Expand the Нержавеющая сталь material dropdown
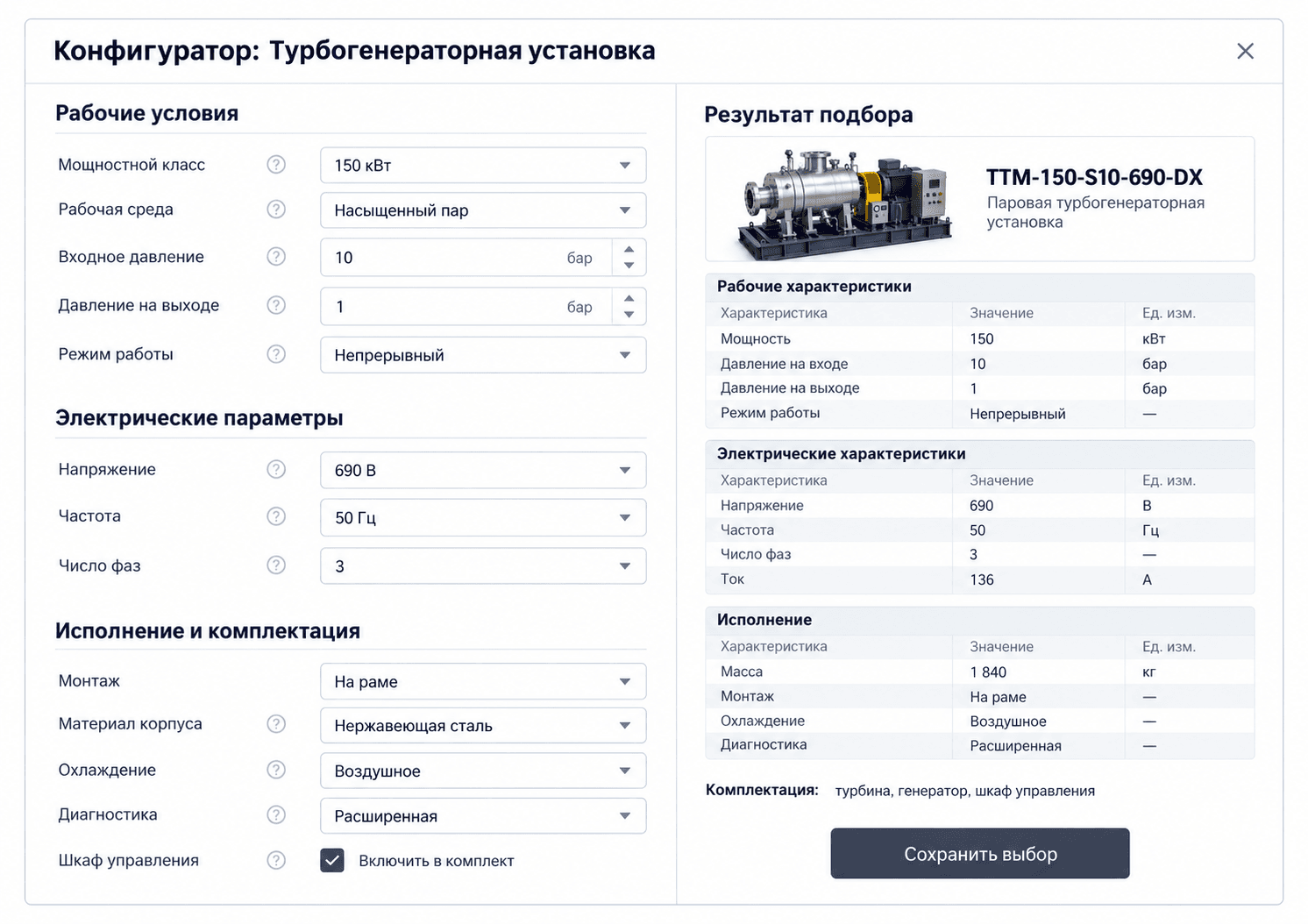 [x=483, y=725]
